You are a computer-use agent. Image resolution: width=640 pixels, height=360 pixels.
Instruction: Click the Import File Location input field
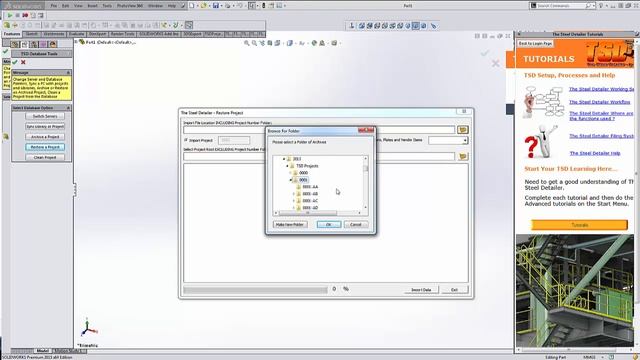point(319,130)
